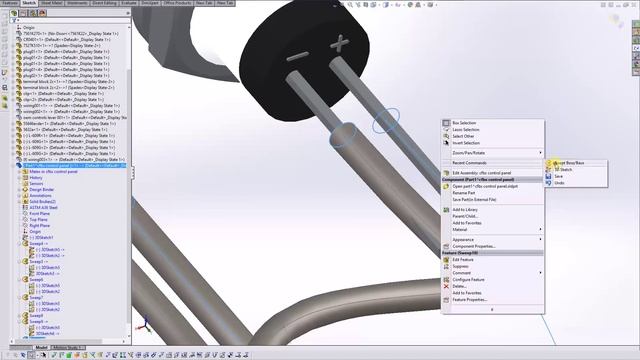
Task: Open the DimXpertManager tab icon
Action: [x=42, y=13]
